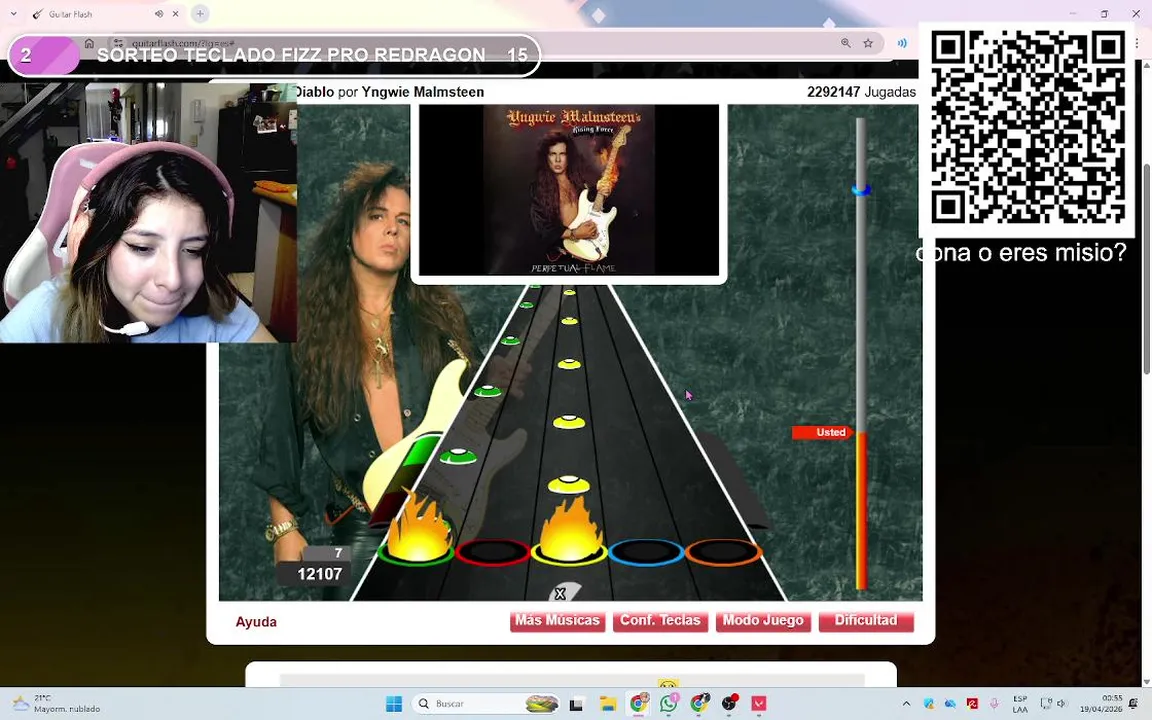Open the weather widget showing 21°C
This screenshot has height=720, width=1152.
(x=57, y=704)
